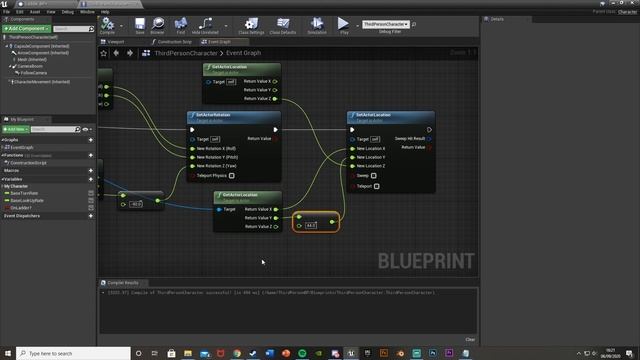Viewport: 640px width, 360px height.
Task: Click the Find icon in toolbar
Action: [x=180, y=23]
